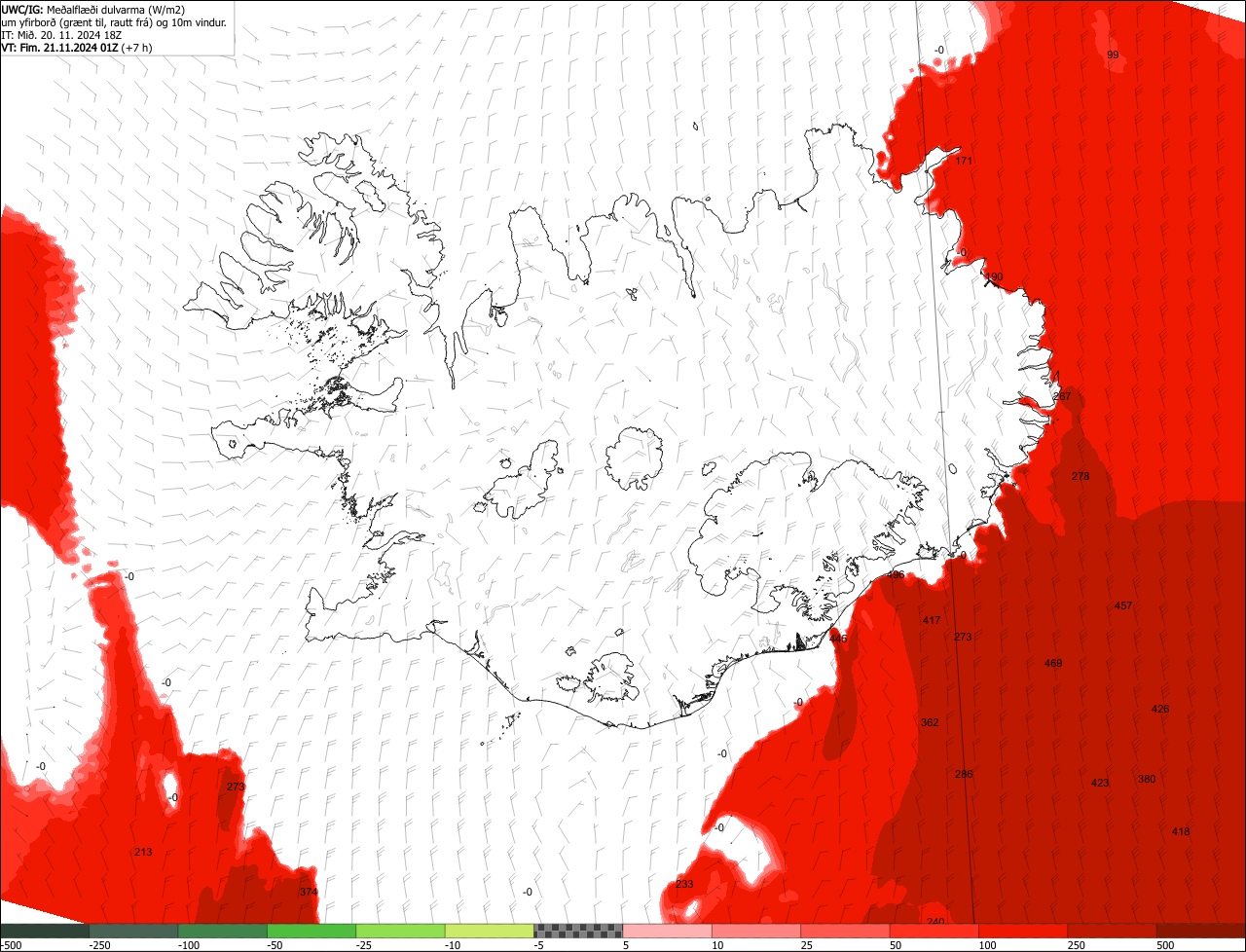Click the flux value 423 on the map
Screen dimensions: 1246x952
coord(1100,783)
